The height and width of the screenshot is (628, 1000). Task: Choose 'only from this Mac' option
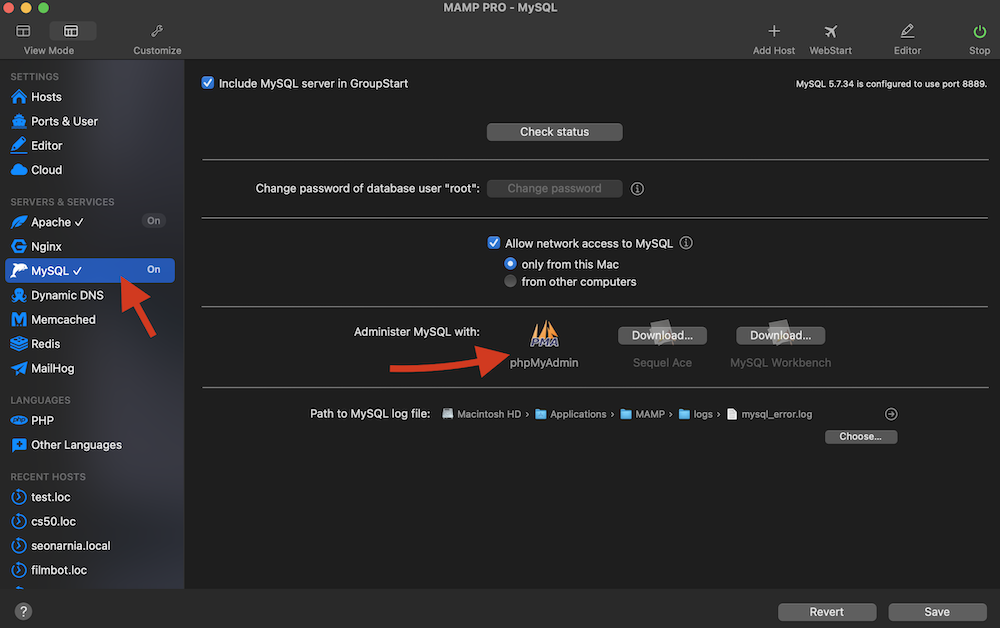(x=511, y=264)
